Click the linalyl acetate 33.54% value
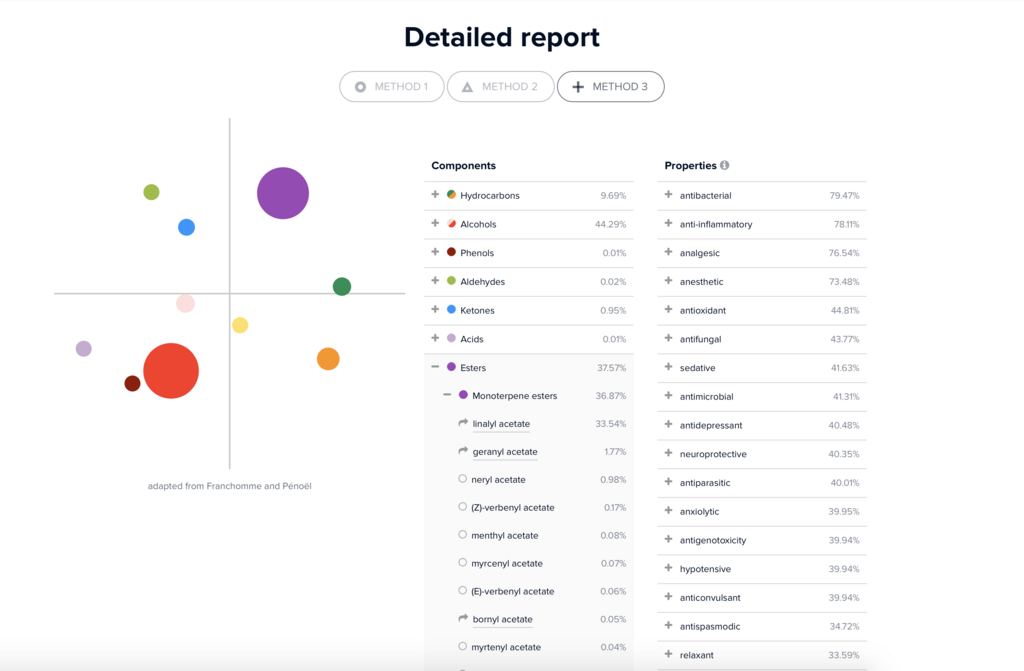The height and width of the screenshot is (671, 1024). 611,424
